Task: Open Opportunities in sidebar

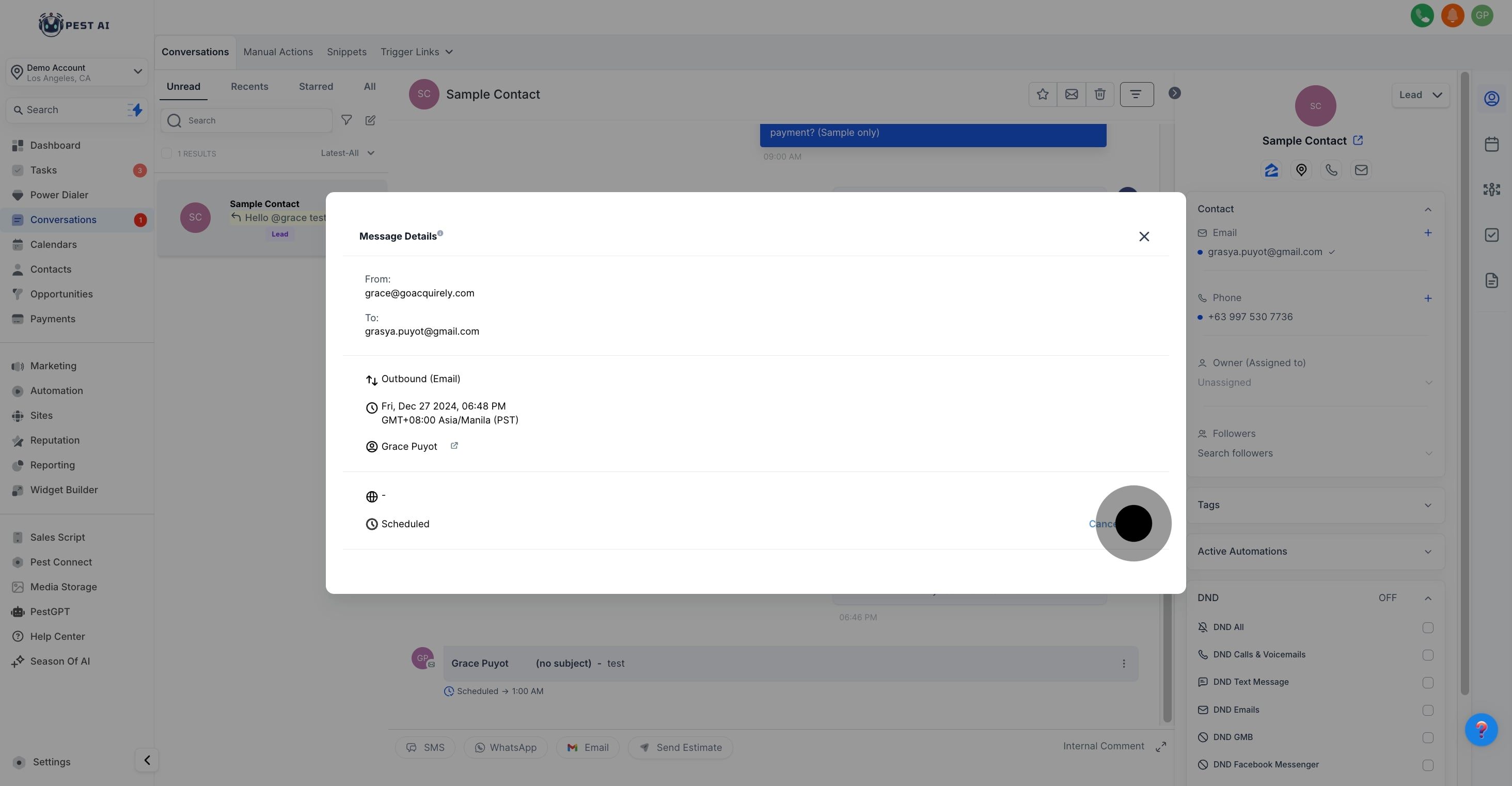Action: point(61,294)
